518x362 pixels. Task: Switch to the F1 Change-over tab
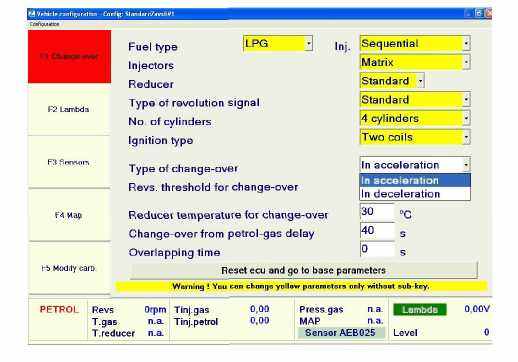(69, 56)
